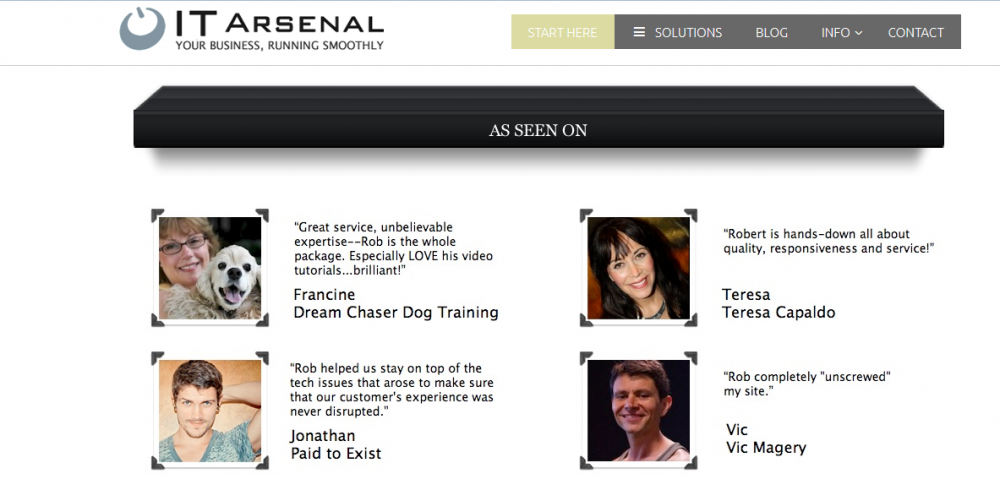Click Jonathan's testimonial photo
This screenshot has height=501, width=1000.
pos(210,410)
